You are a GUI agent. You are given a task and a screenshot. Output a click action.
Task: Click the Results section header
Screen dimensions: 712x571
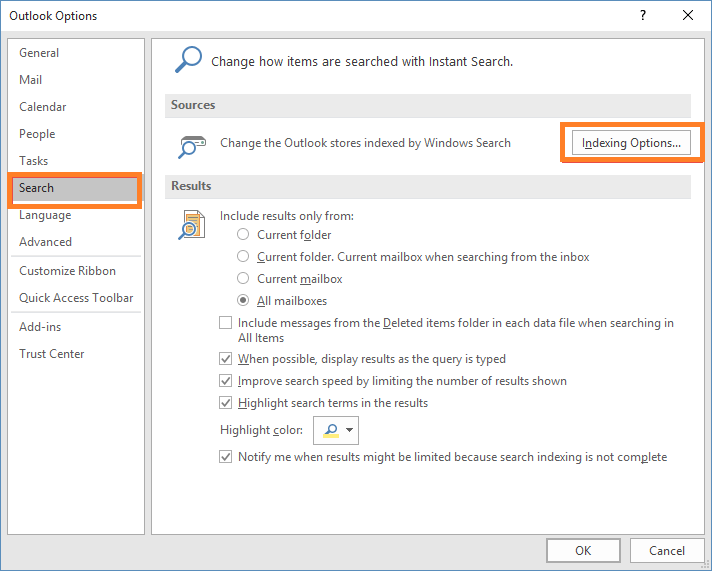[428, 186]
